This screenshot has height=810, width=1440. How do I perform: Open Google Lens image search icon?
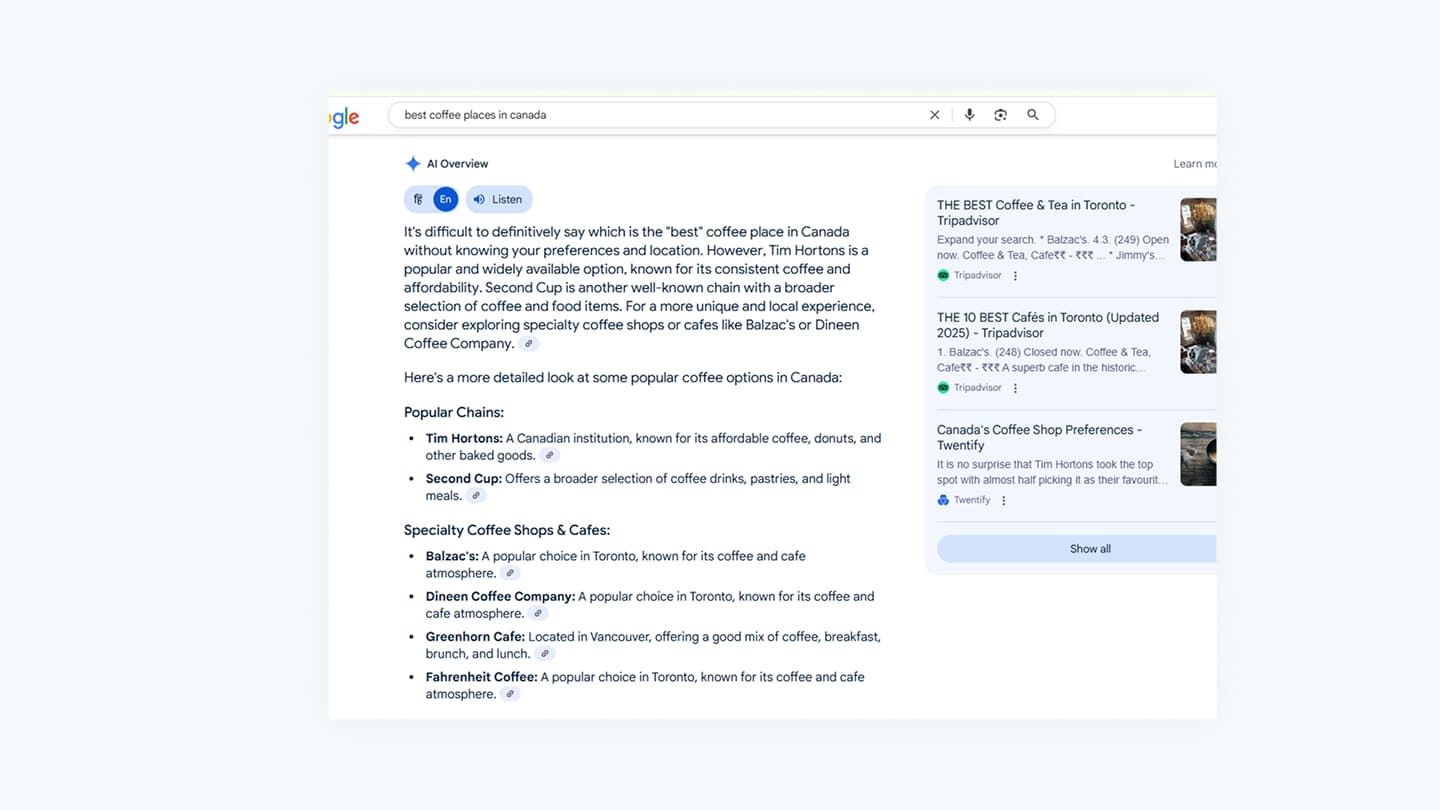[1000, 115]
